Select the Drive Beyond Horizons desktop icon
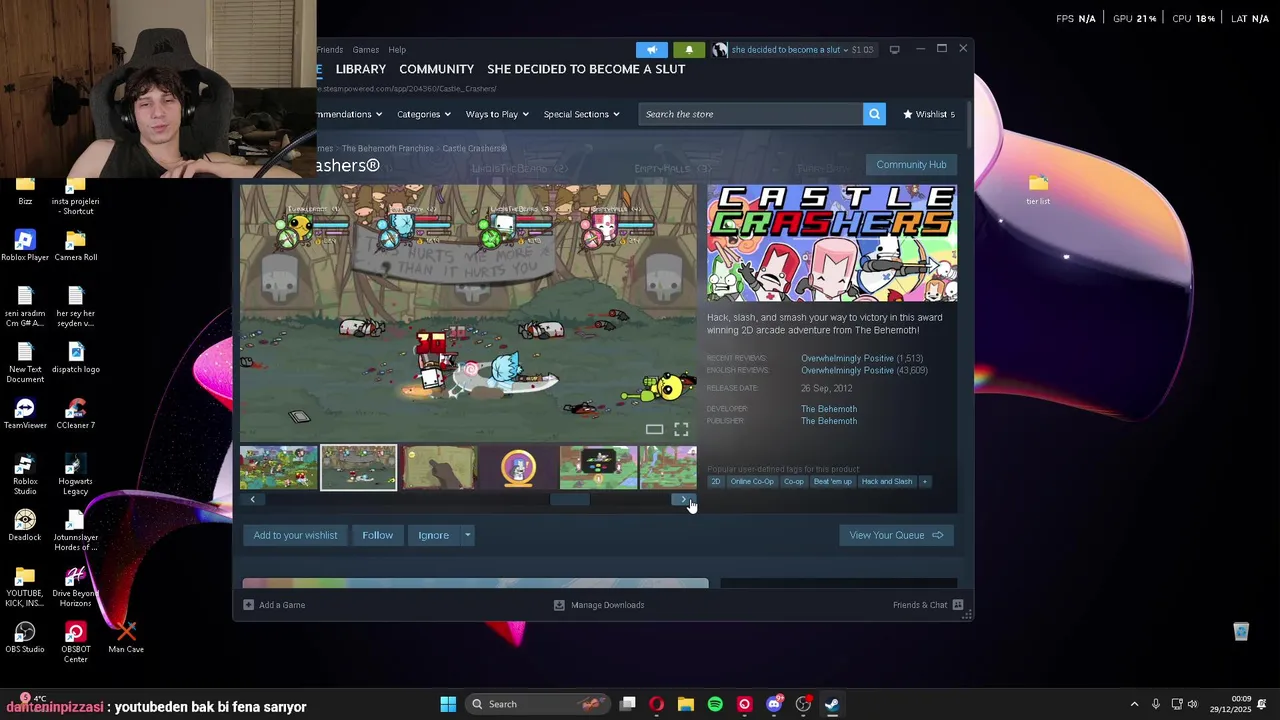The image size is (1280, 720). click(76, 586)
